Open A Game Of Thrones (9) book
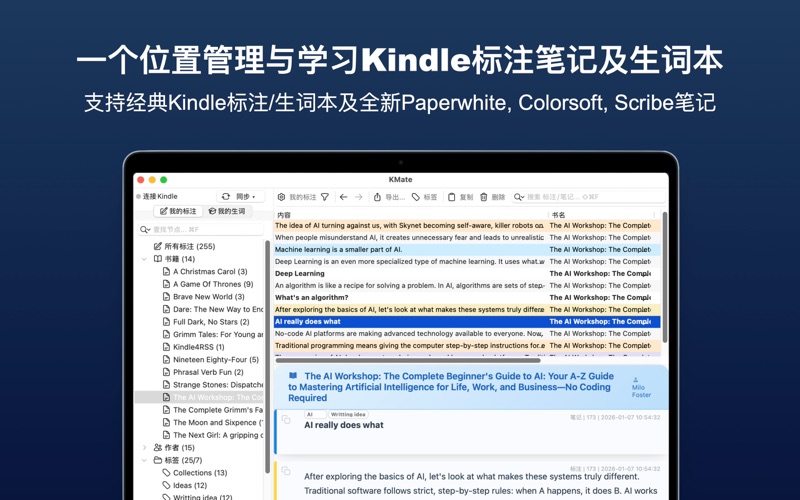Image resolution: width=800 pixels, height=500 pixels. pos(208,284)
